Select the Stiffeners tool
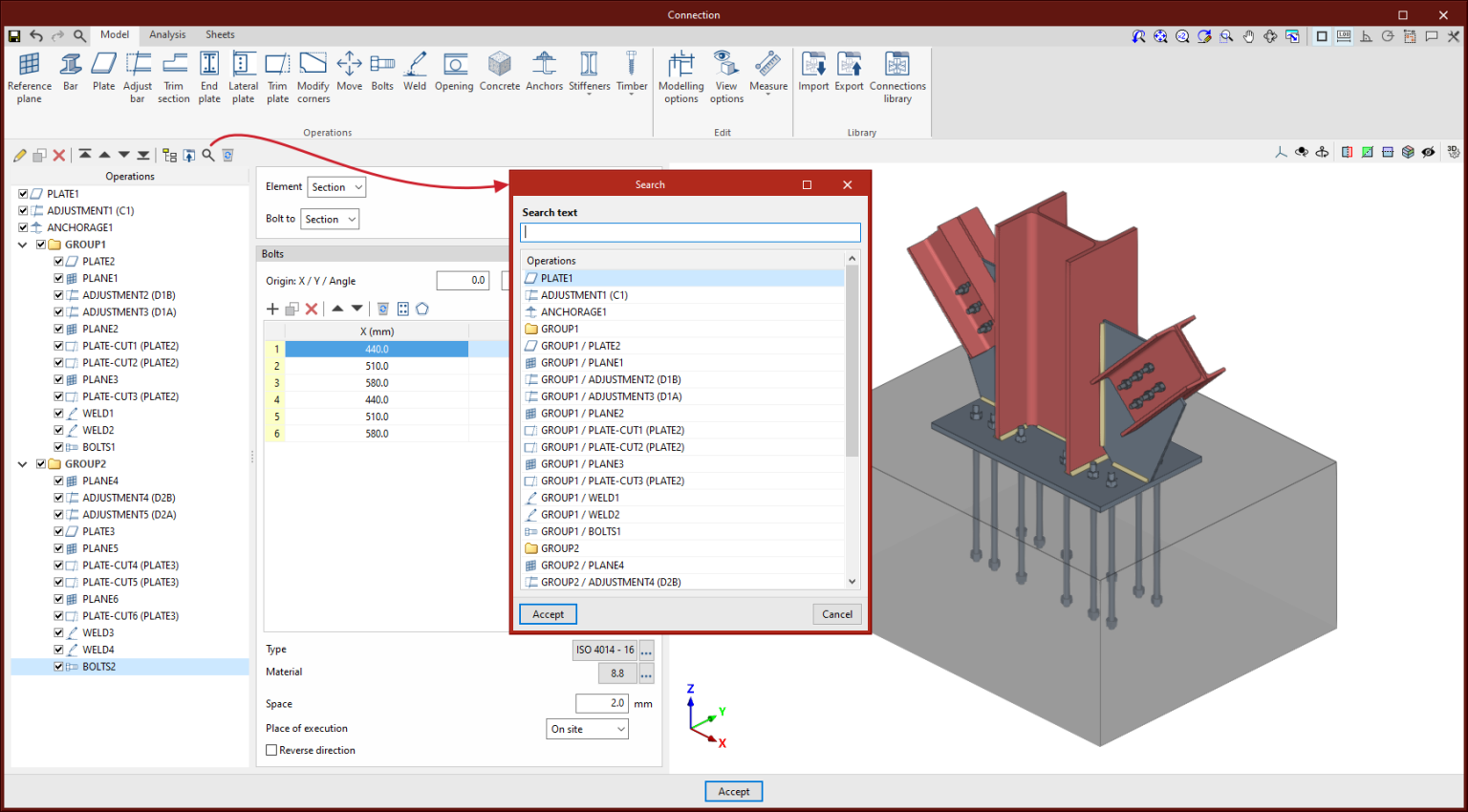This screenshot has height=812, width=1468. coord(589,72)
